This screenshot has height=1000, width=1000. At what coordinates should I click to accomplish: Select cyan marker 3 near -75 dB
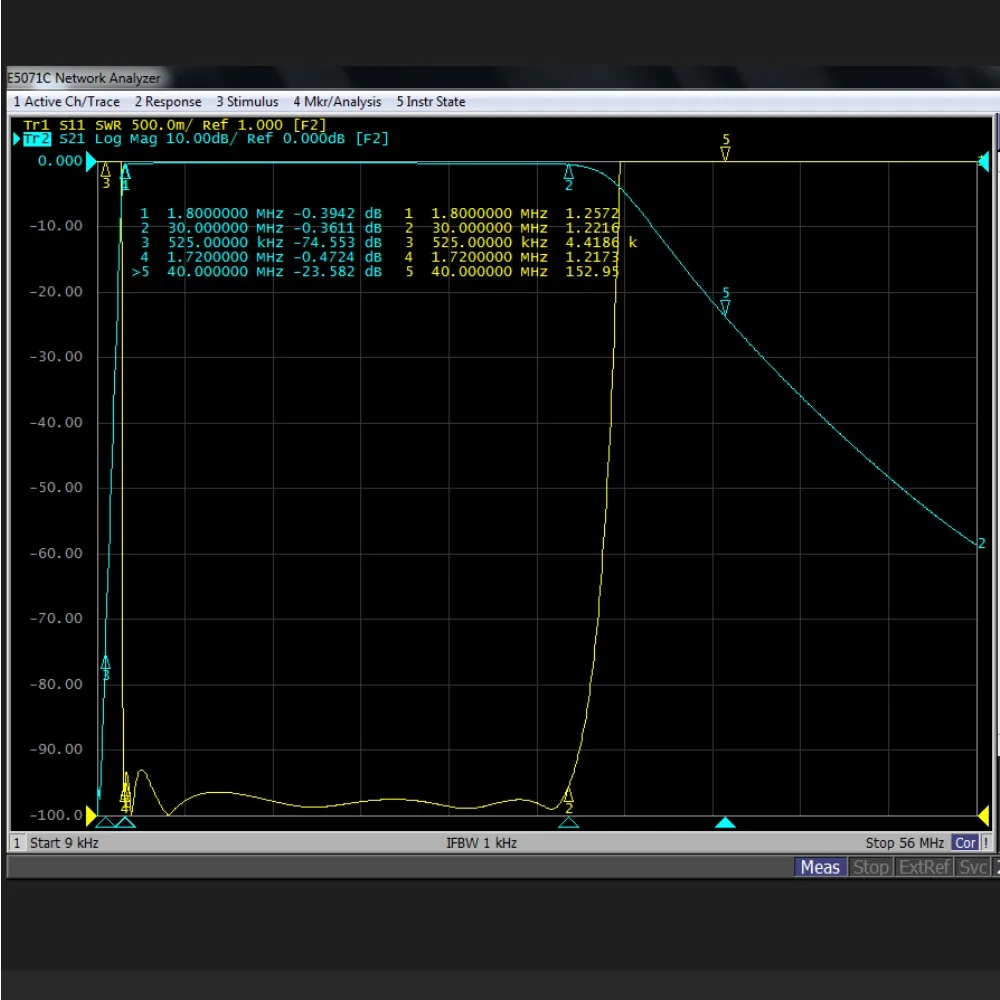106,668
